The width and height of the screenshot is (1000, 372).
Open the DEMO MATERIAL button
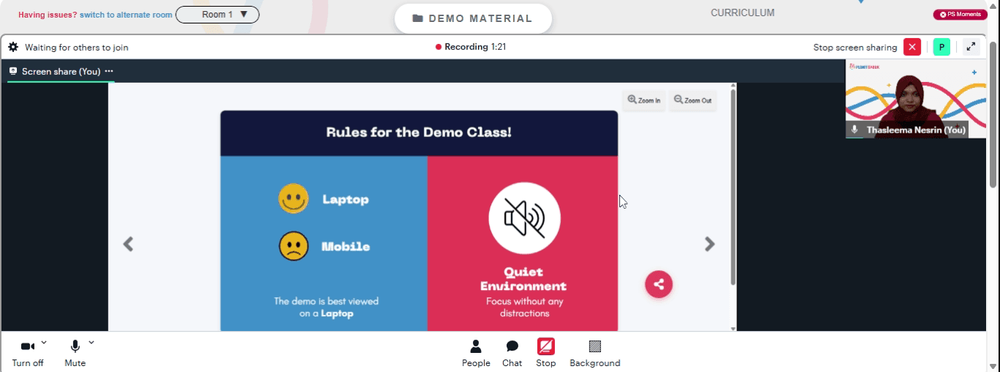pos(473,19)
